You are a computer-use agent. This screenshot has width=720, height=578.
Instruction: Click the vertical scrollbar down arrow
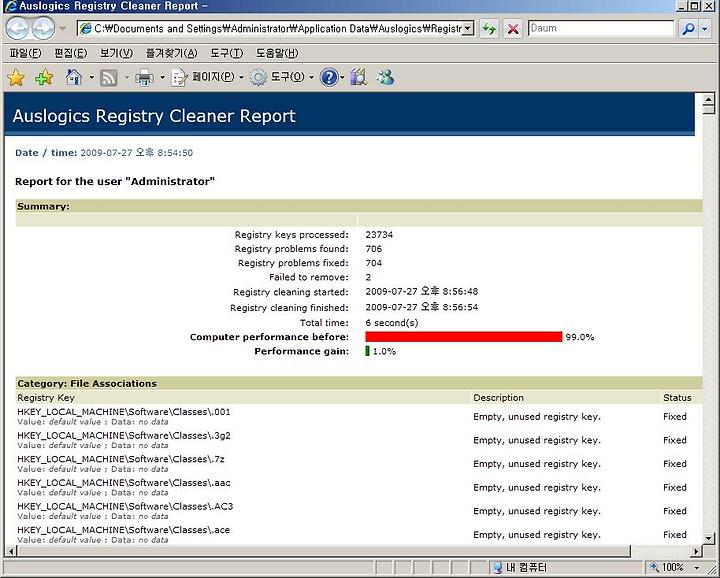709,538
